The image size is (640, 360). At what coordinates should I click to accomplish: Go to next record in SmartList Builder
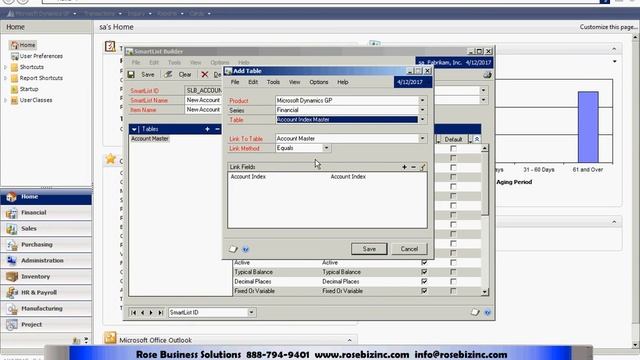pyautogui.click(x=151, y=312)
